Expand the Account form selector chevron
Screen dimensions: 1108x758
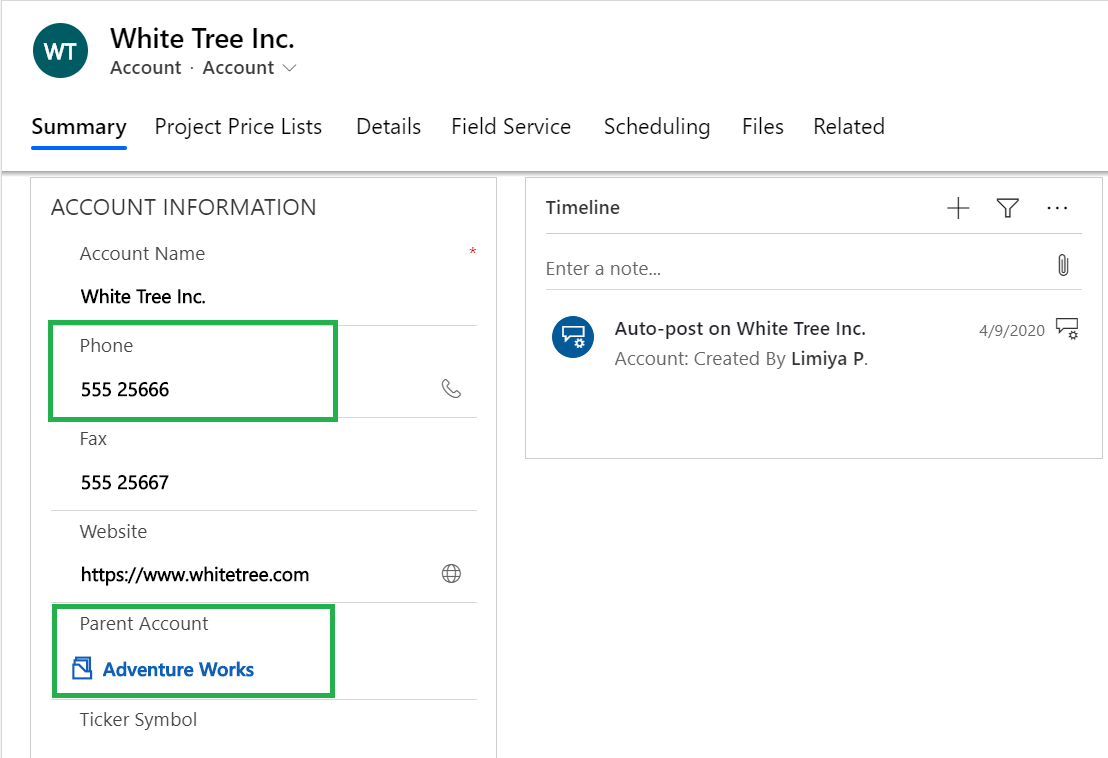coord(289,68)
